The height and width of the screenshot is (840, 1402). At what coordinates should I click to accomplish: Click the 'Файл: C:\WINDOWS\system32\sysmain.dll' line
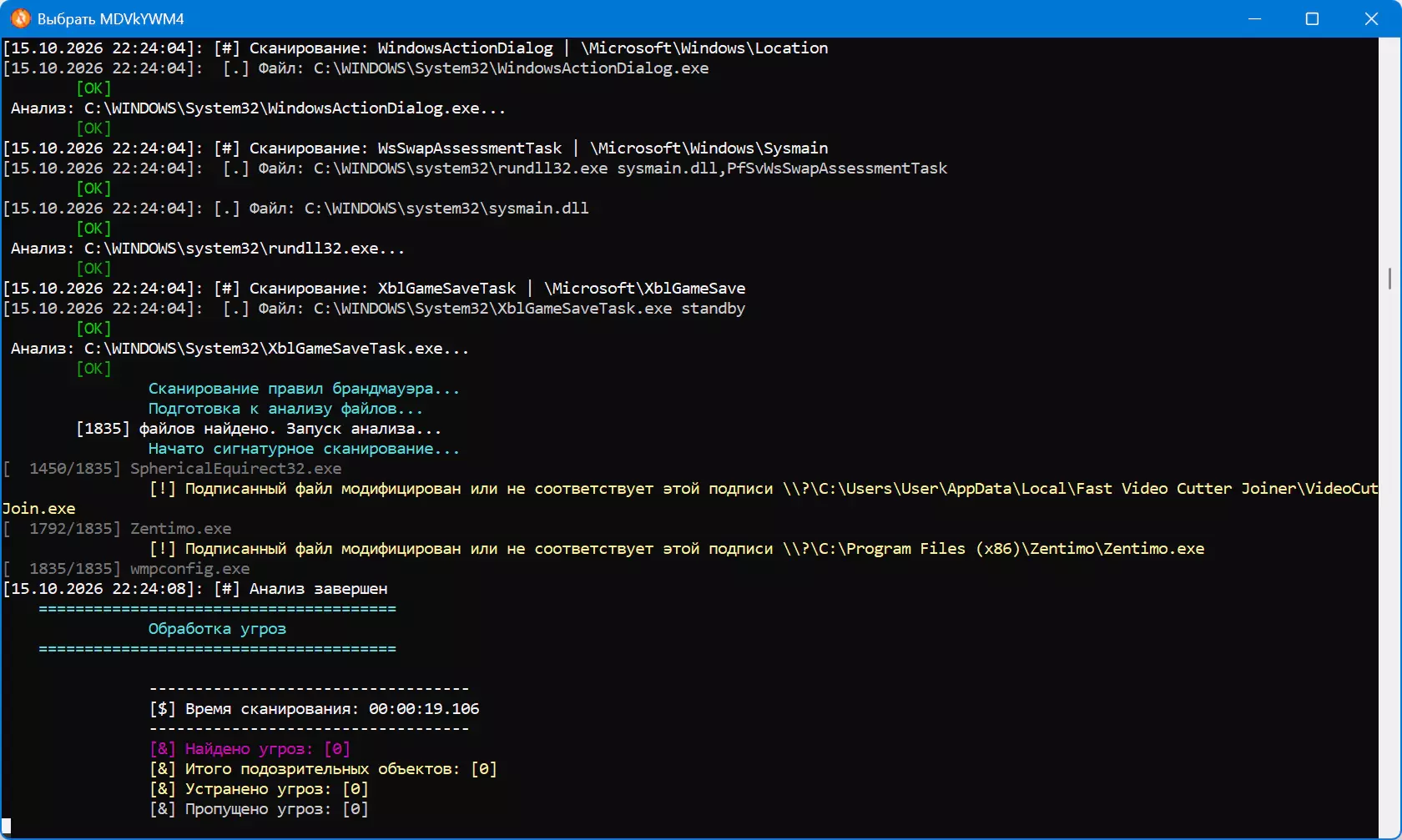click(295, 209)
